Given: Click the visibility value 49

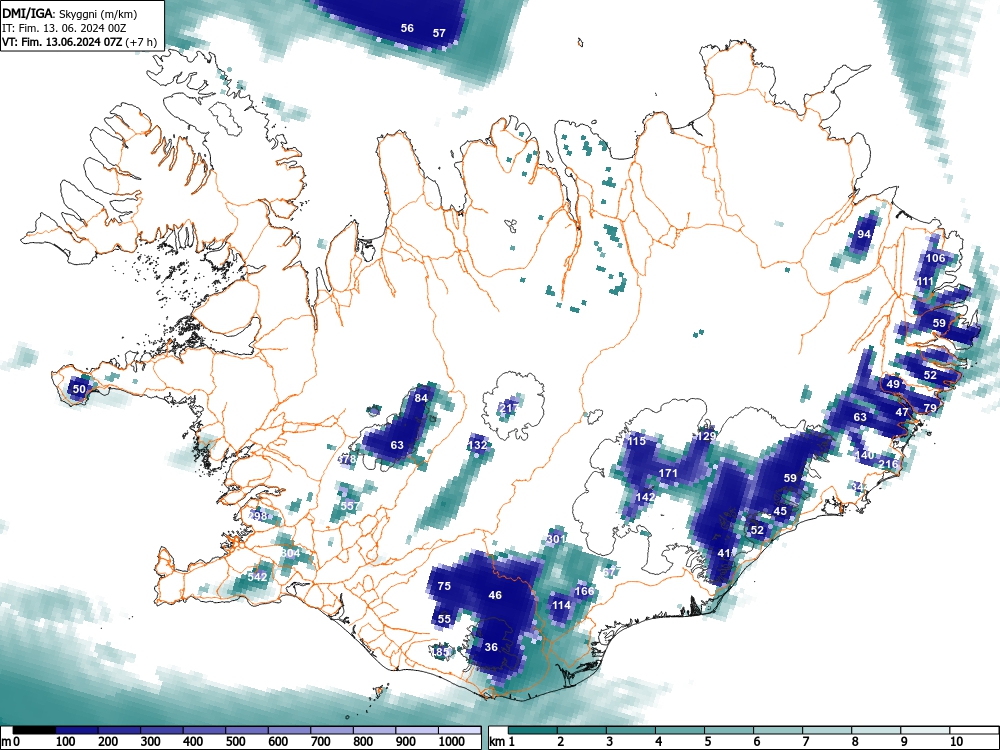Looking at the screenshot, I should click(893, 384).
